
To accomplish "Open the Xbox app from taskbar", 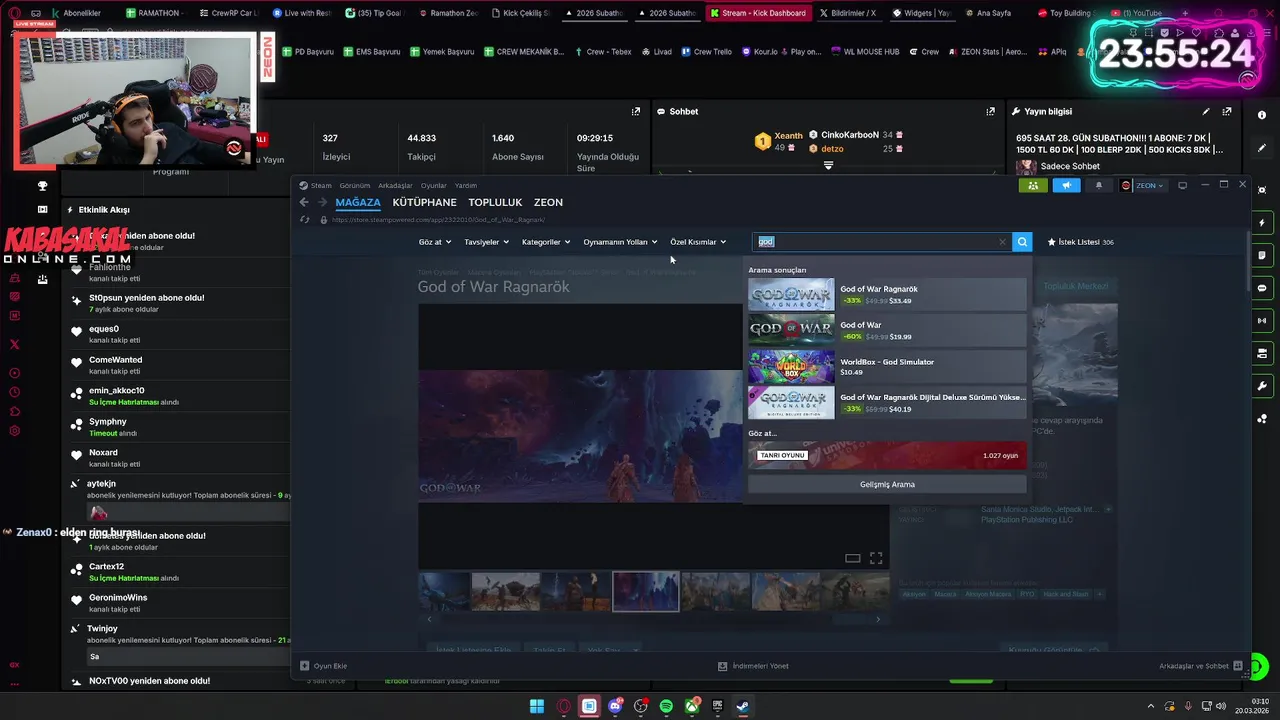I will [x=692, y=707].
